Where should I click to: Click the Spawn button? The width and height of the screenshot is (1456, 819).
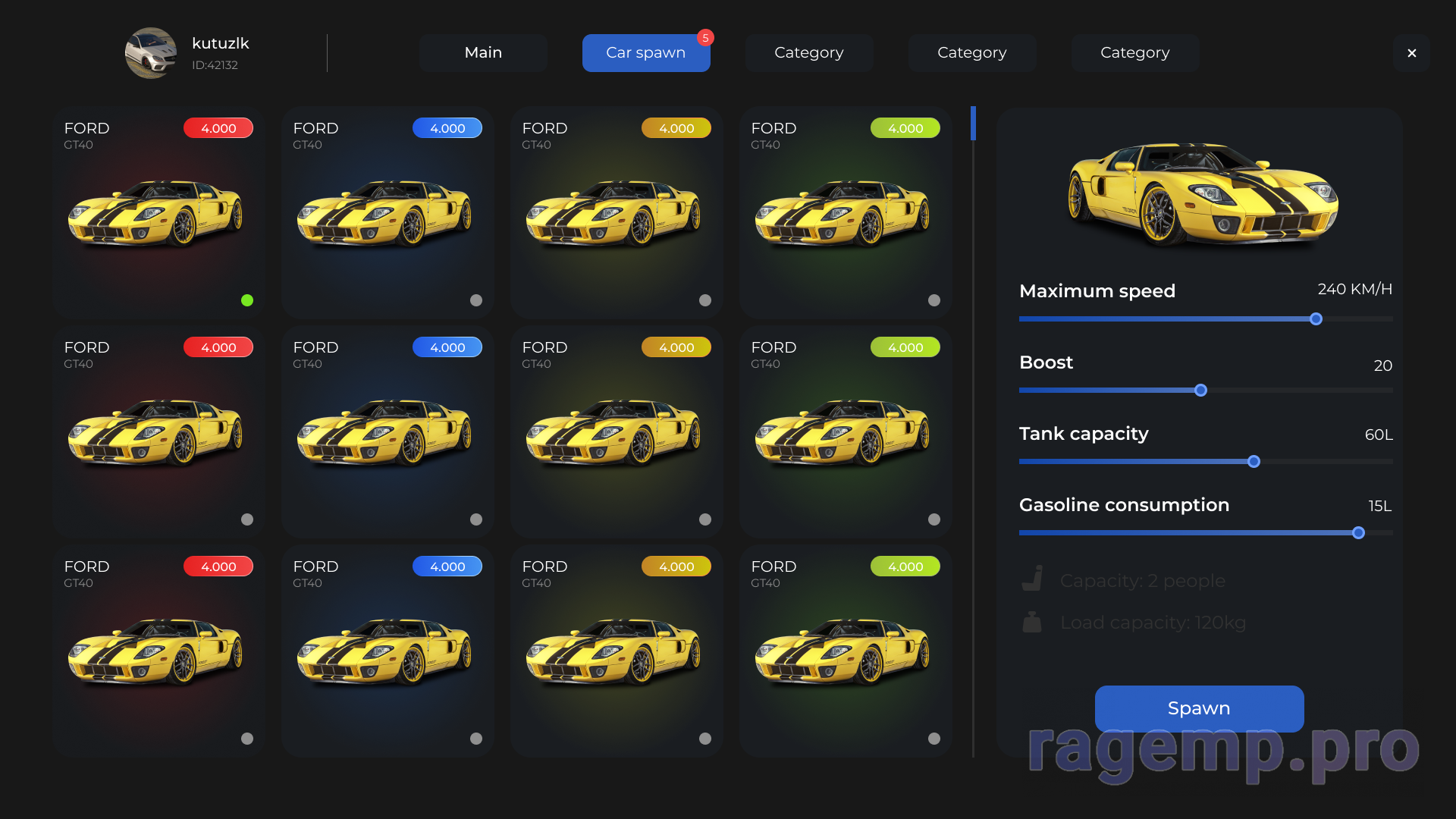coord(1199,708)
